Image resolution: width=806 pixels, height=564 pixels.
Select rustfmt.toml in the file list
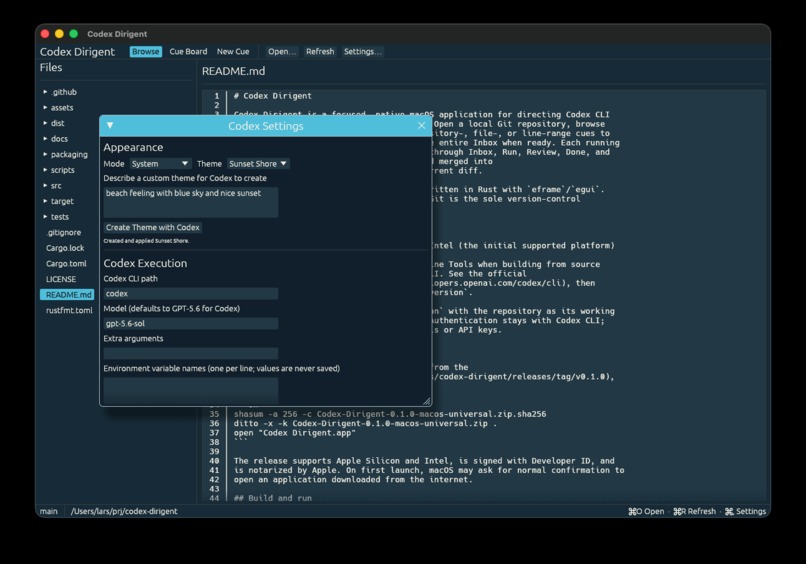tap(69, 310)
